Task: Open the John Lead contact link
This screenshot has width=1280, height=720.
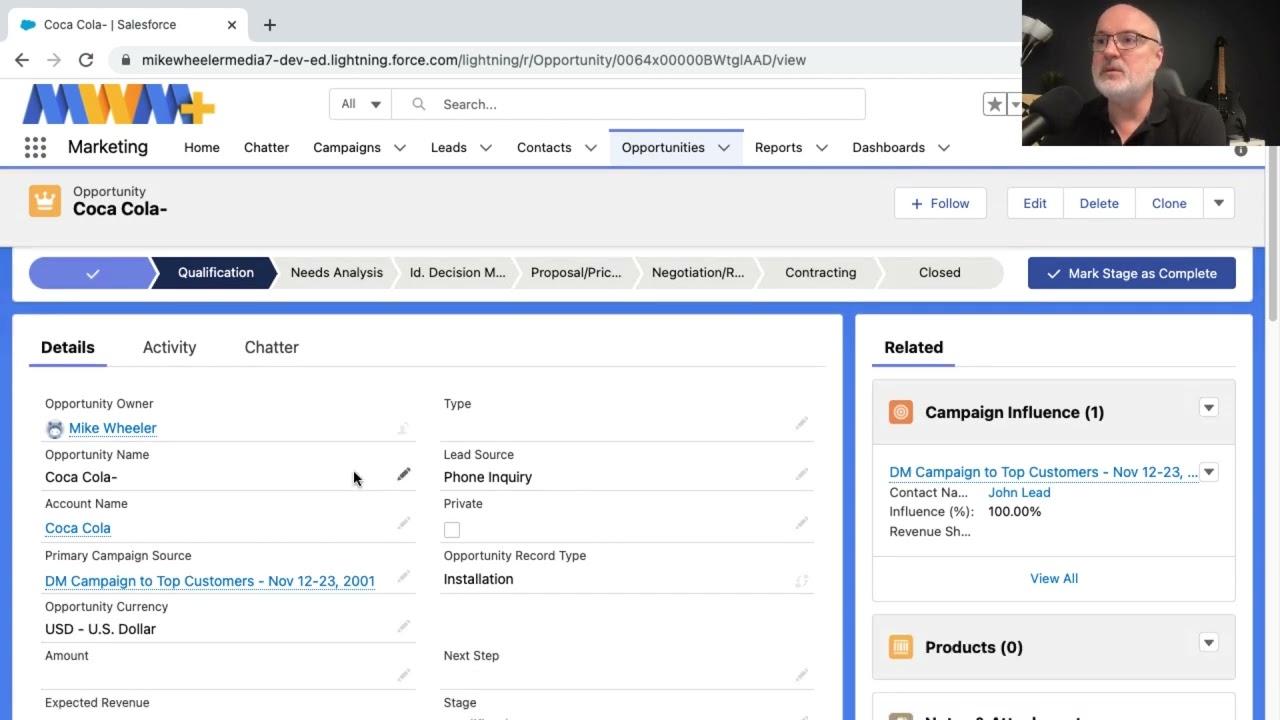Action: [x=1019, y=492]
